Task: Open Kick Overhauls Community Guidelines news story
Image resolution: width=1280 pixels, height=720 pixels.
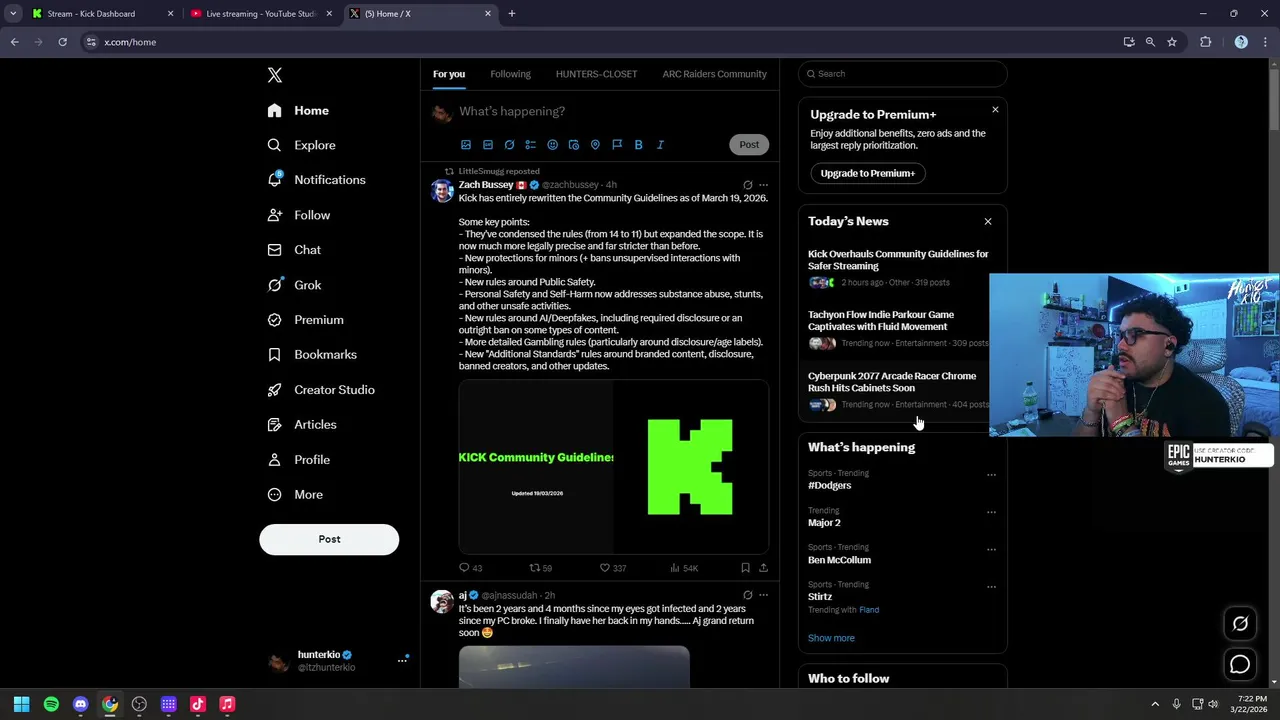Action: point(898,260)
